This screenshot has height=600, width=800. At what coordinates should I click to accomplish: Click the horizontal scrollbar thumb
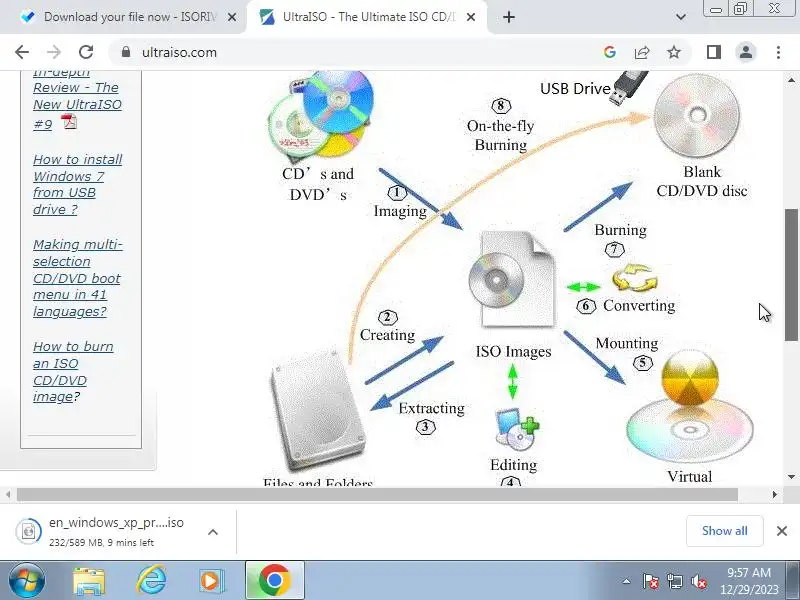coord(377,494)
